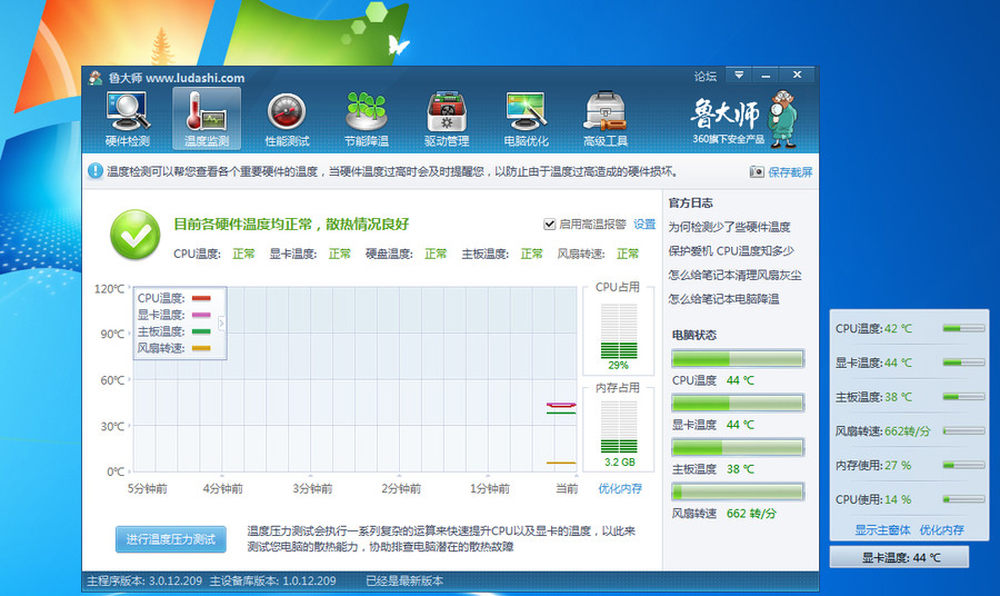Click the widget's CPU温度 42 ℃ mini bar
1000x596 pixels.
tap(963, 328)
